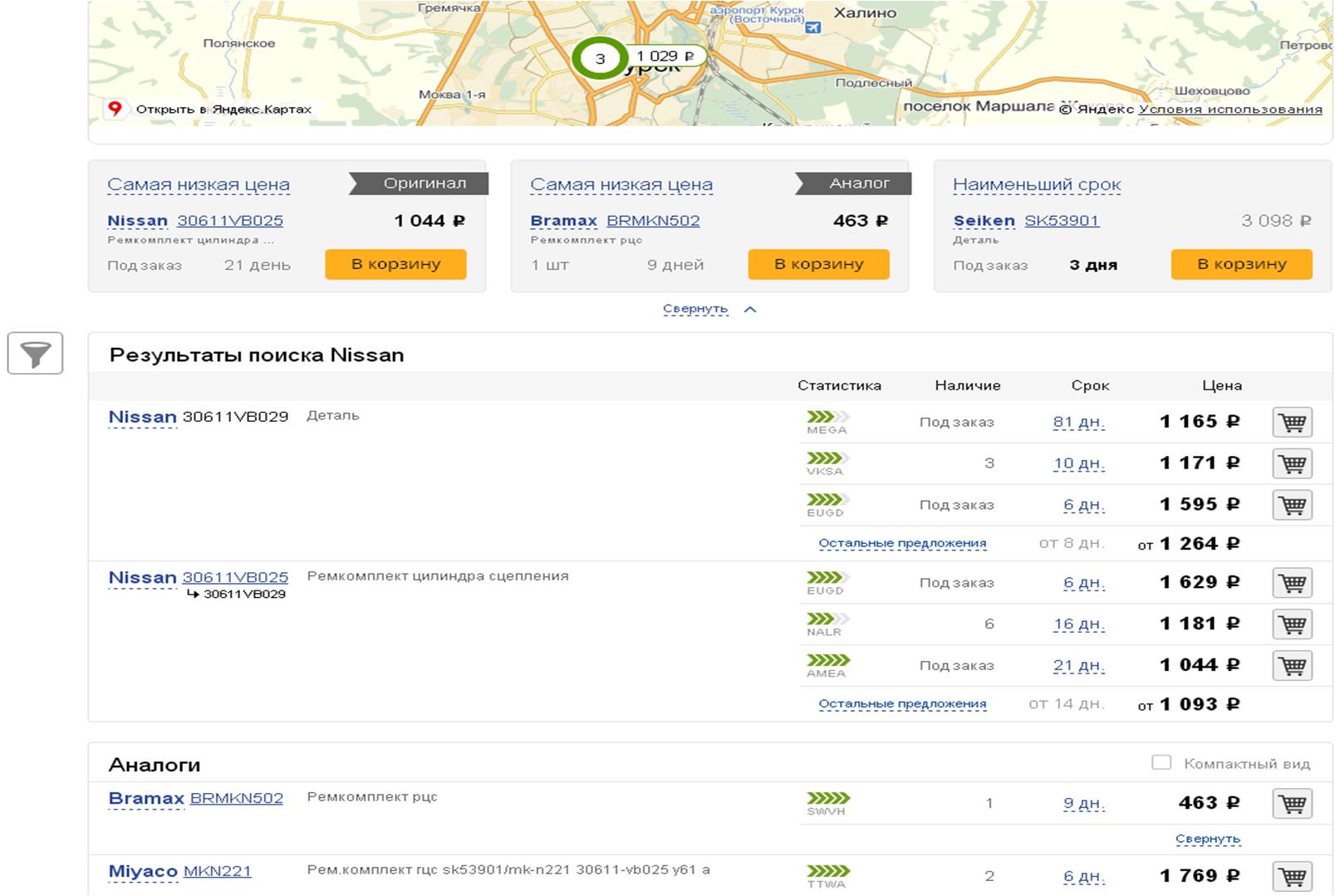Viewport: 1335px width, 896px height.
Task: Click the Оригинал ribbon label
Action: click(x=419, y=184)
